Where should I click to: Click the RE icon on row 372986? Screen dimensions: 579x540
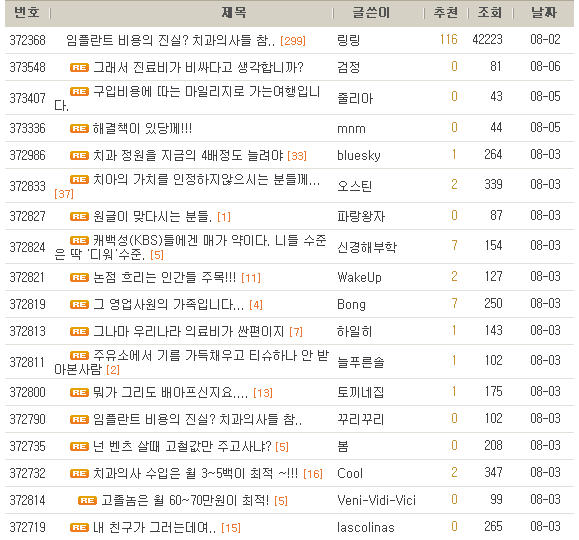click(x=79, y=155)
